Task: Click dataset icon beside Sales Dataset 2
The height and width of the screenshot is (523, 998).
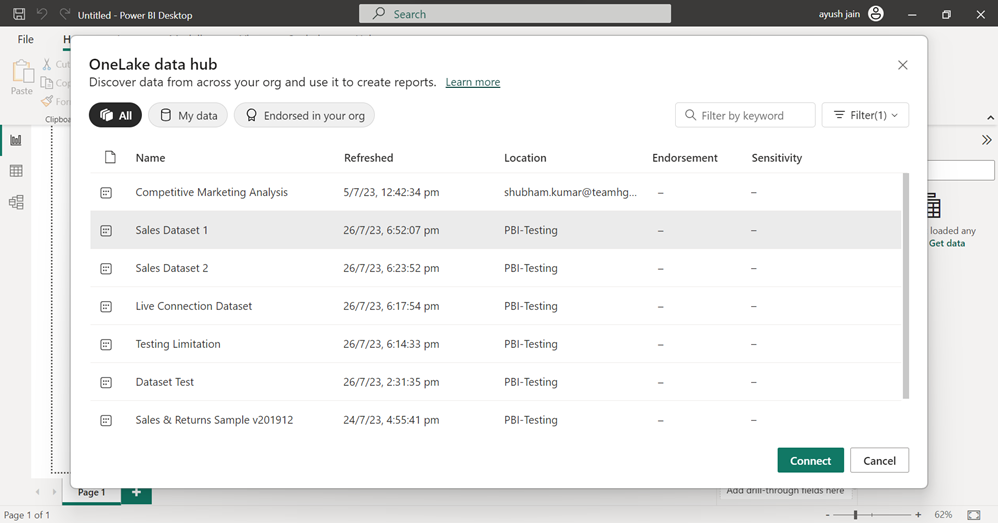Action: [106, 268]
